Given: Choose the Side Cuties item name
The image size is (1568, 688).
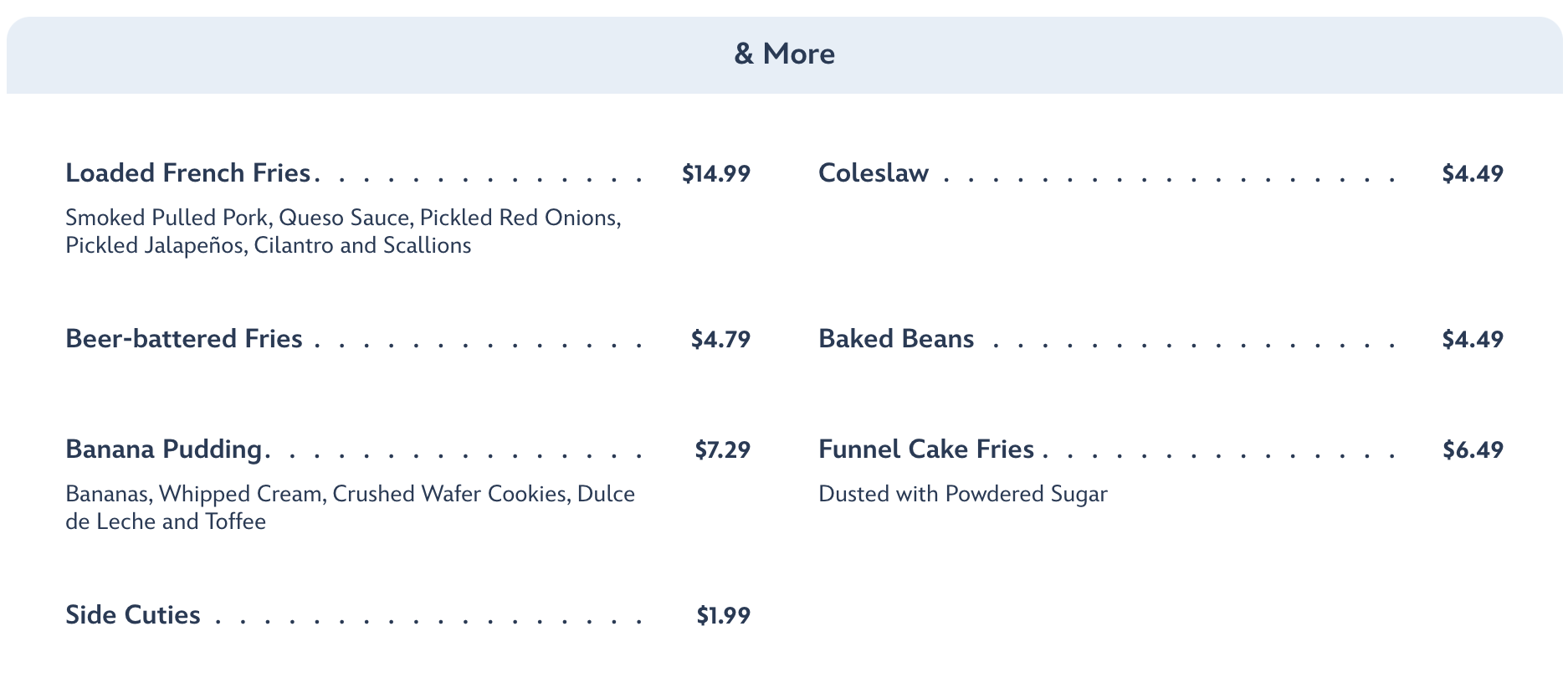Looking at the screenshot, I should [x=133, y=615].
